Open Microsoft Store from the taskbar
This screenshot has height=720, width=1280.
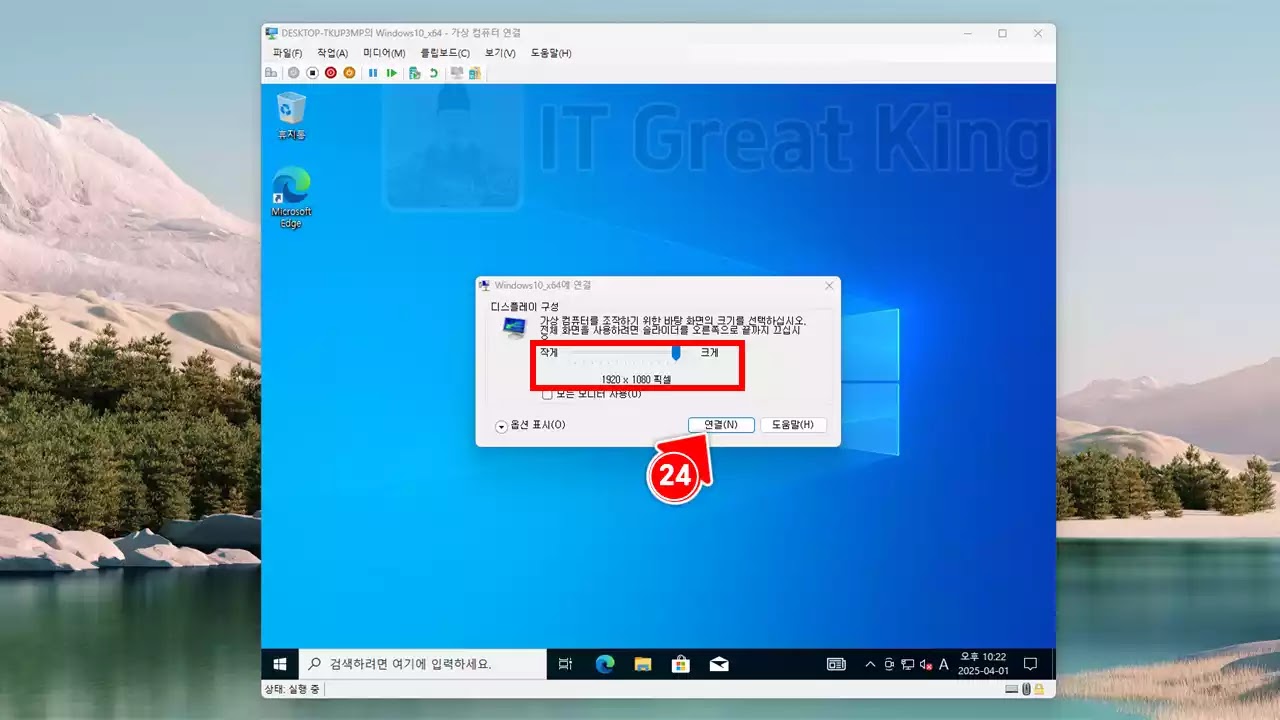(x=680, y=664)
